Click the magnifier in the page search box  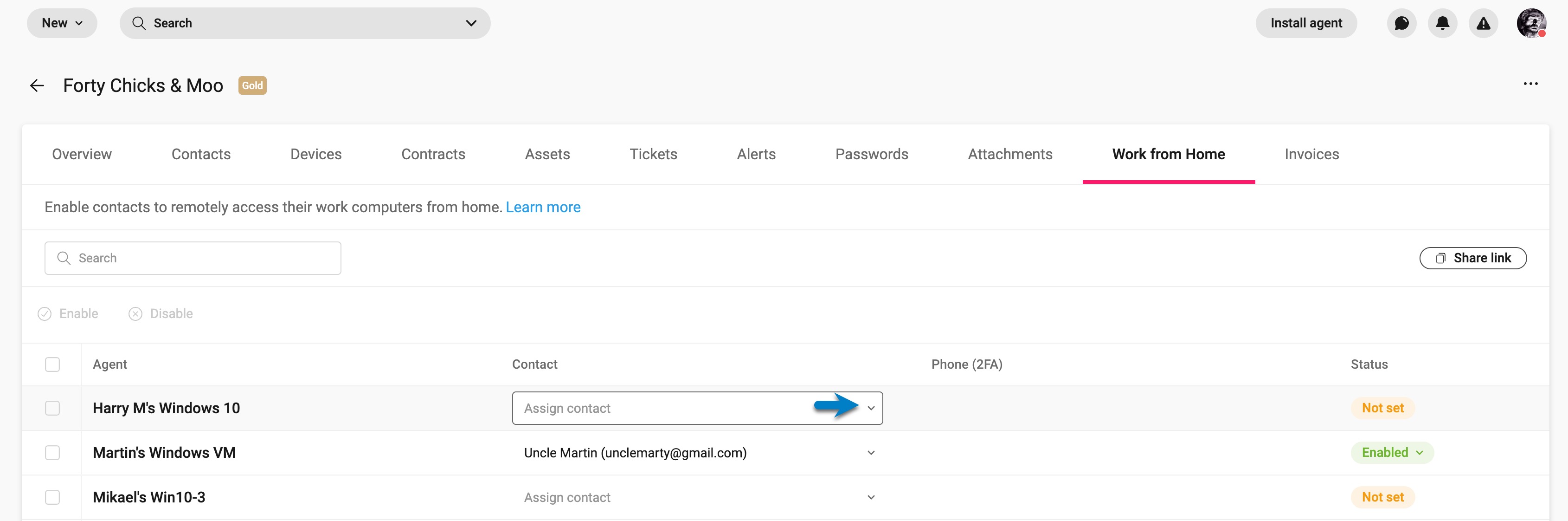(x=64, y=258)
